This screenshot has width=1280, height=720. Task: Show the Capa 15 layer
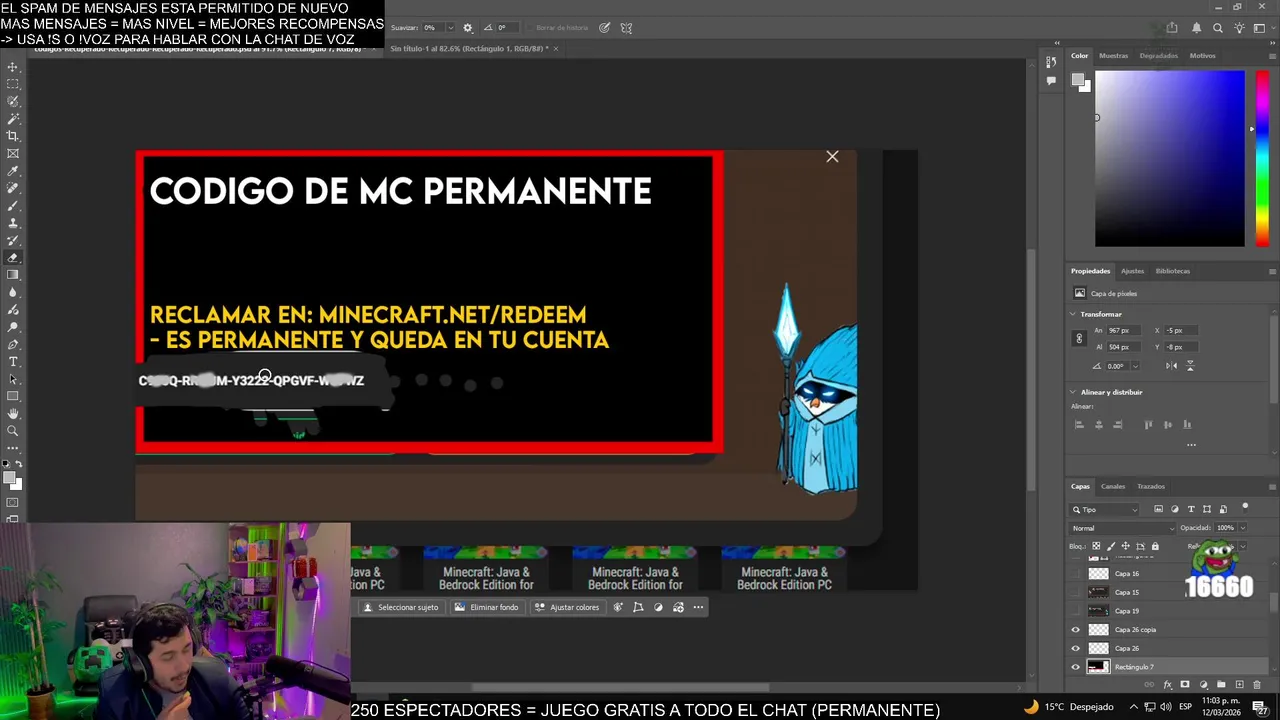click(x=1076, y=592)
